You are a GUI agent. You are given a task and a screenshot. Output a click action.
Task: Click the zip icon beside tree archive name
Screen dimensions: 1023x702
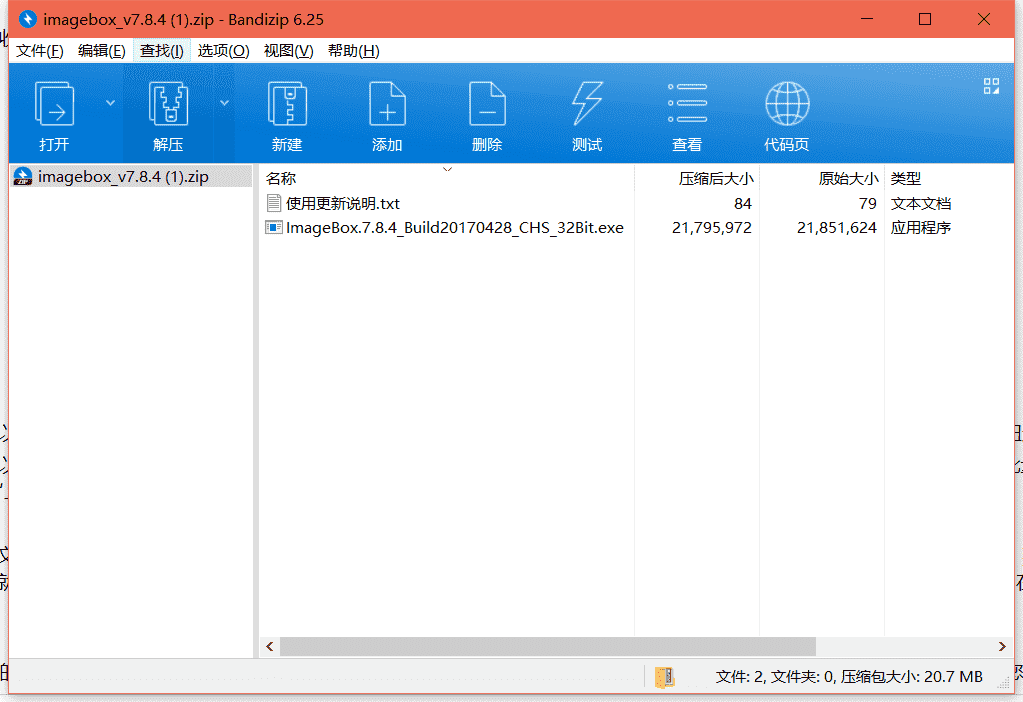[x=23, y=176]
